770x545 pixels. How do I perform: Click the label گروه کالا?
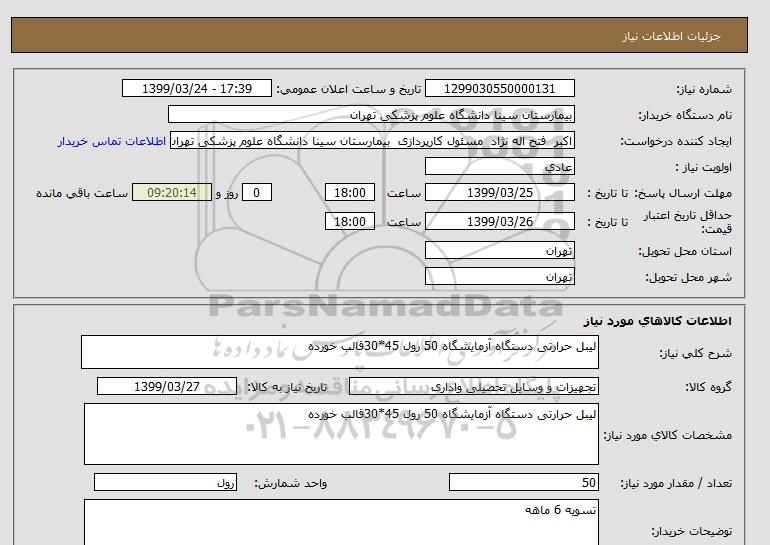coord(709,387)
